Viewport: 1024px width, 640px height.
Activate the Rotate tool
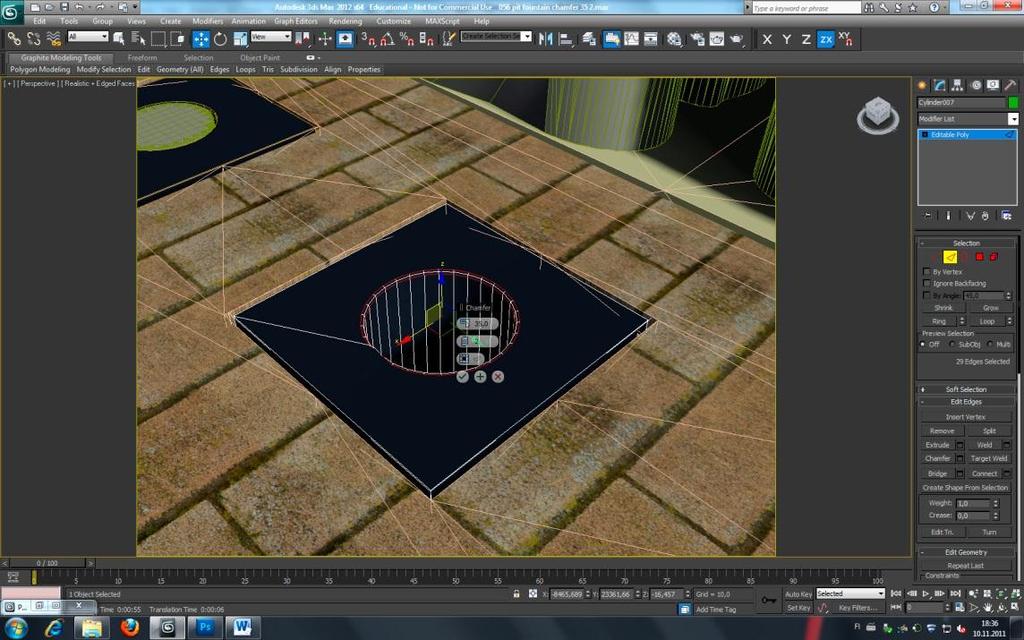(x=220, y=39)
